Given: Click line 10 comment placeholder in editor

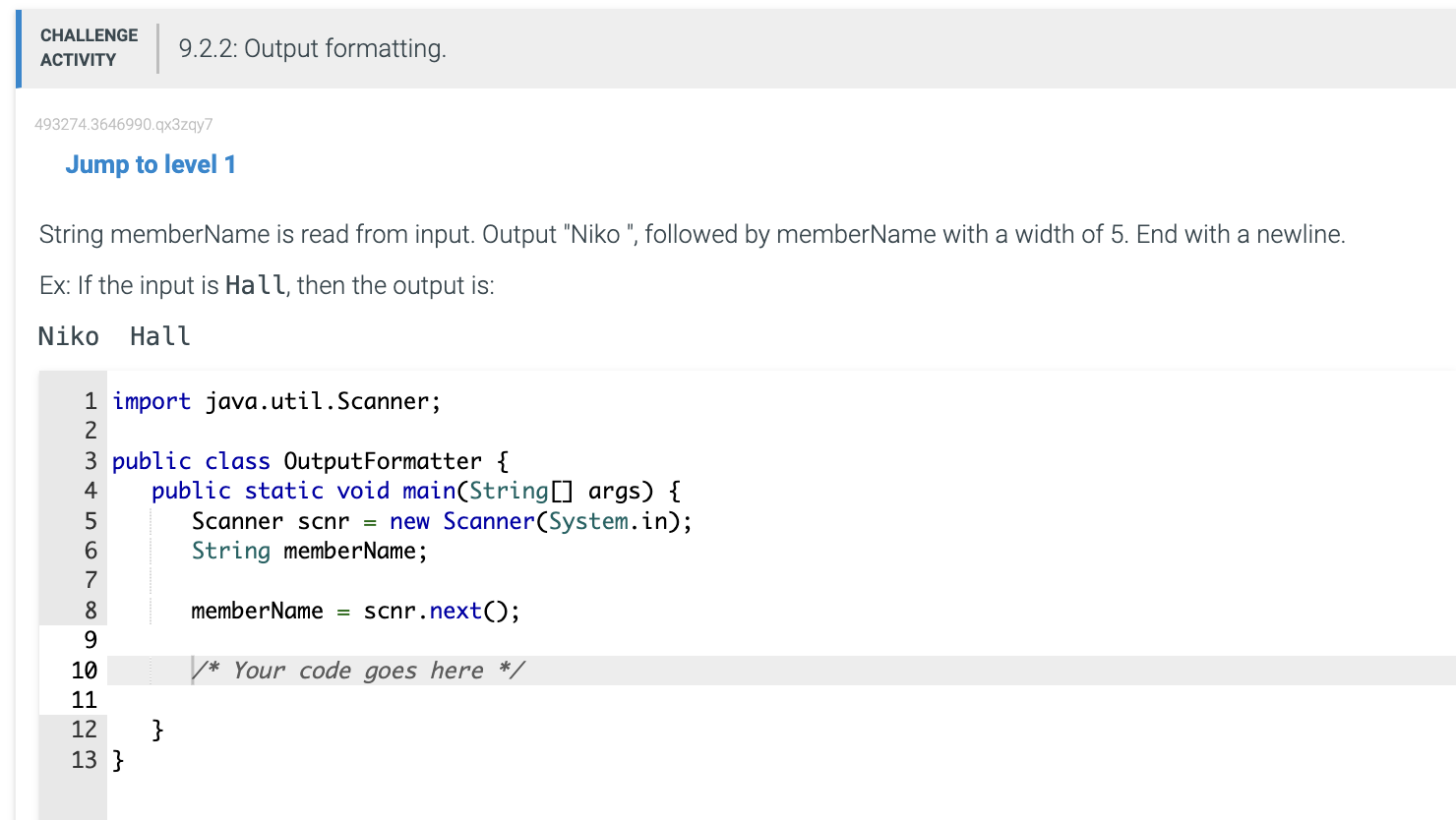Looking at the screenshot, I should tap(357, 670).
